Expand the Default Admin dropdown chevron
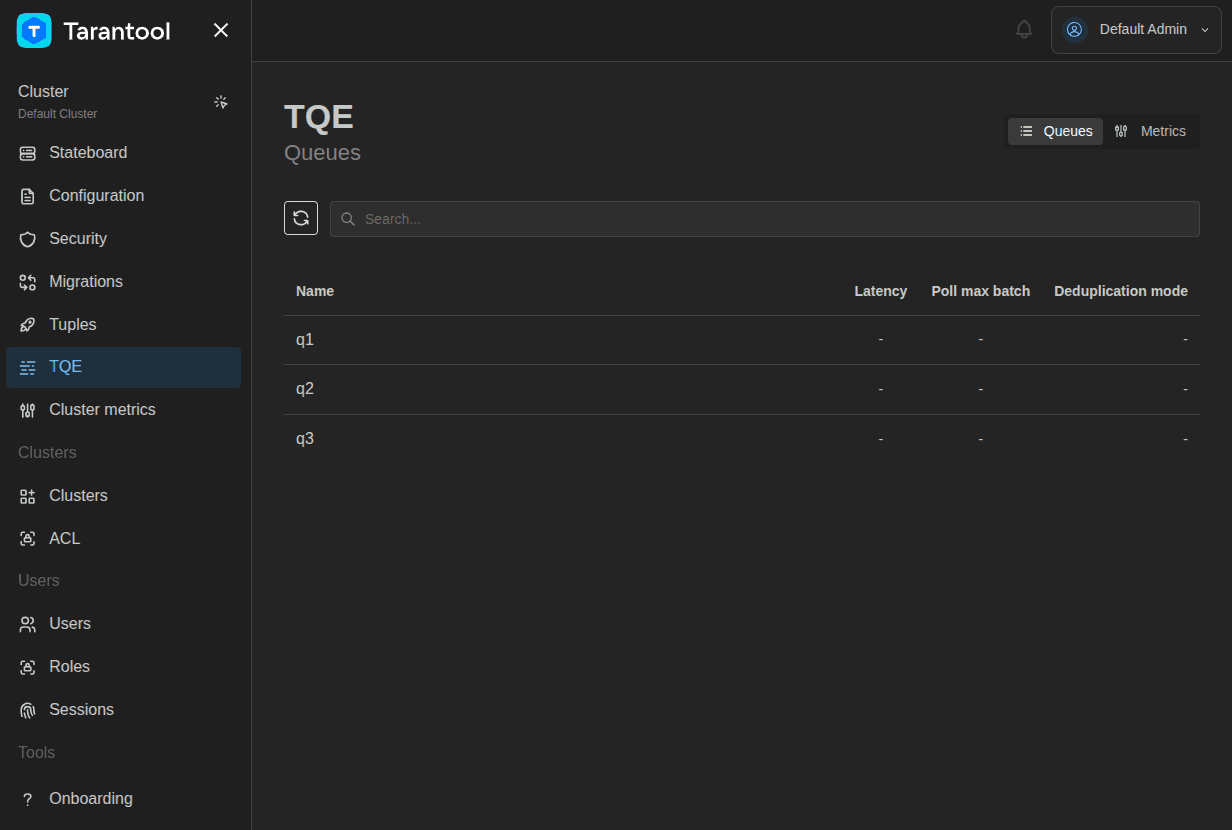 [x=1205, y=30]
